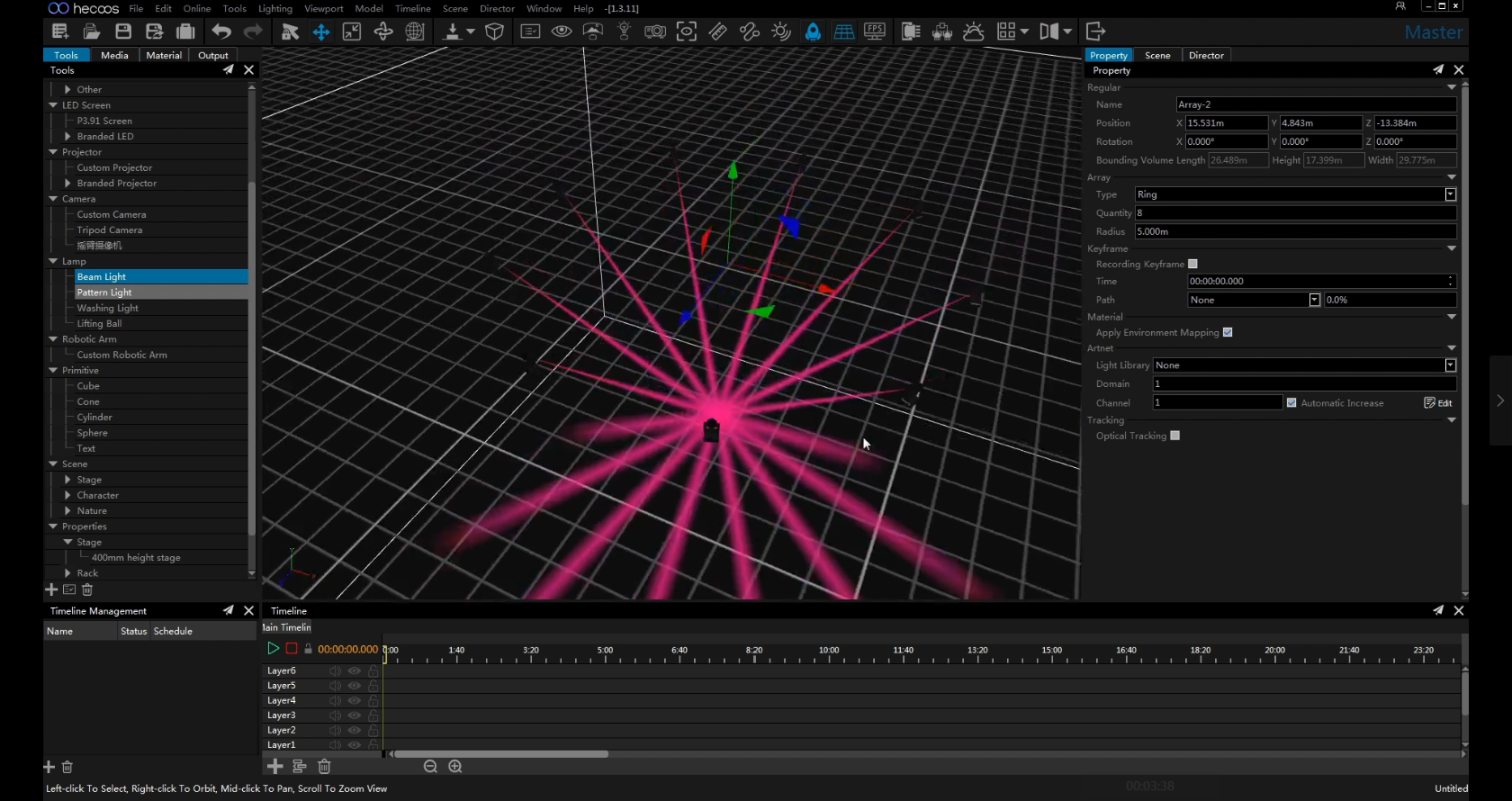Click the Edit button beside Channel
Viewport: 1512px width, 801px height.
pyautogui.click(x=1438, y=402)
